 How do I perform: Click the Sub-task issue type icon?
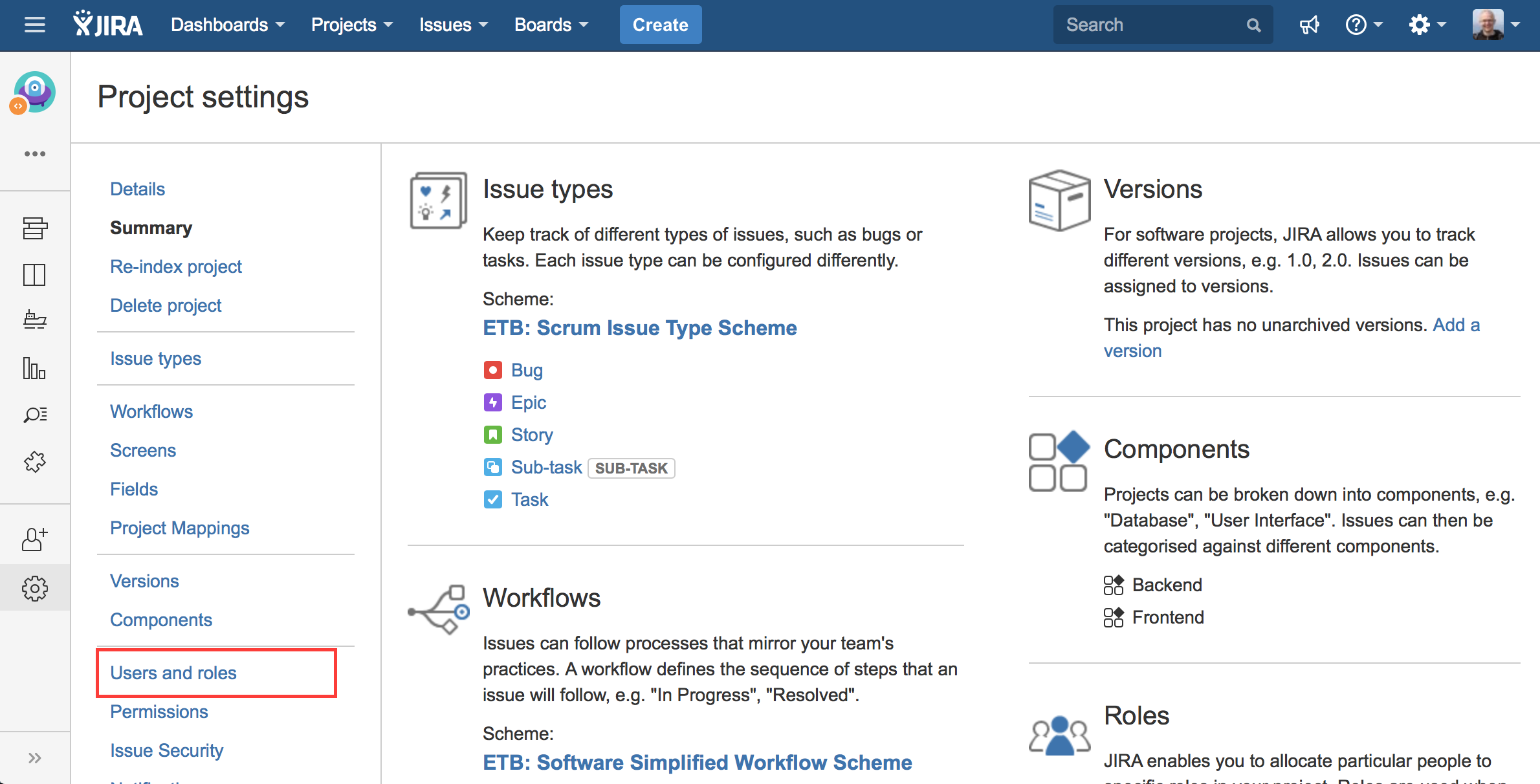tap(493, 467)
